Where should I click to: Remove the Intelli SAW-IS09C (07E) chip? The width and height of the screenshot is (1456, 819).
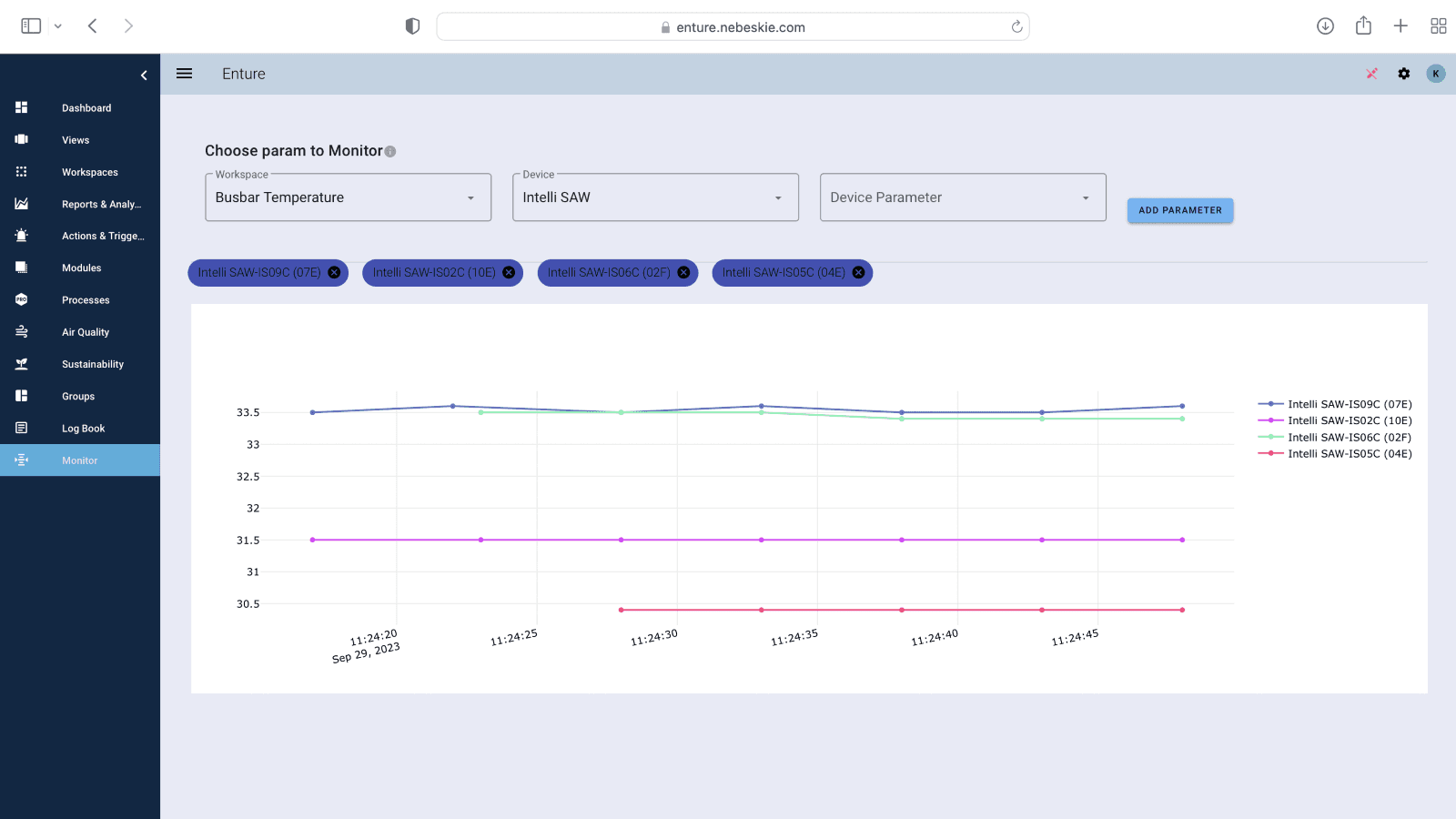coord(334,272)
